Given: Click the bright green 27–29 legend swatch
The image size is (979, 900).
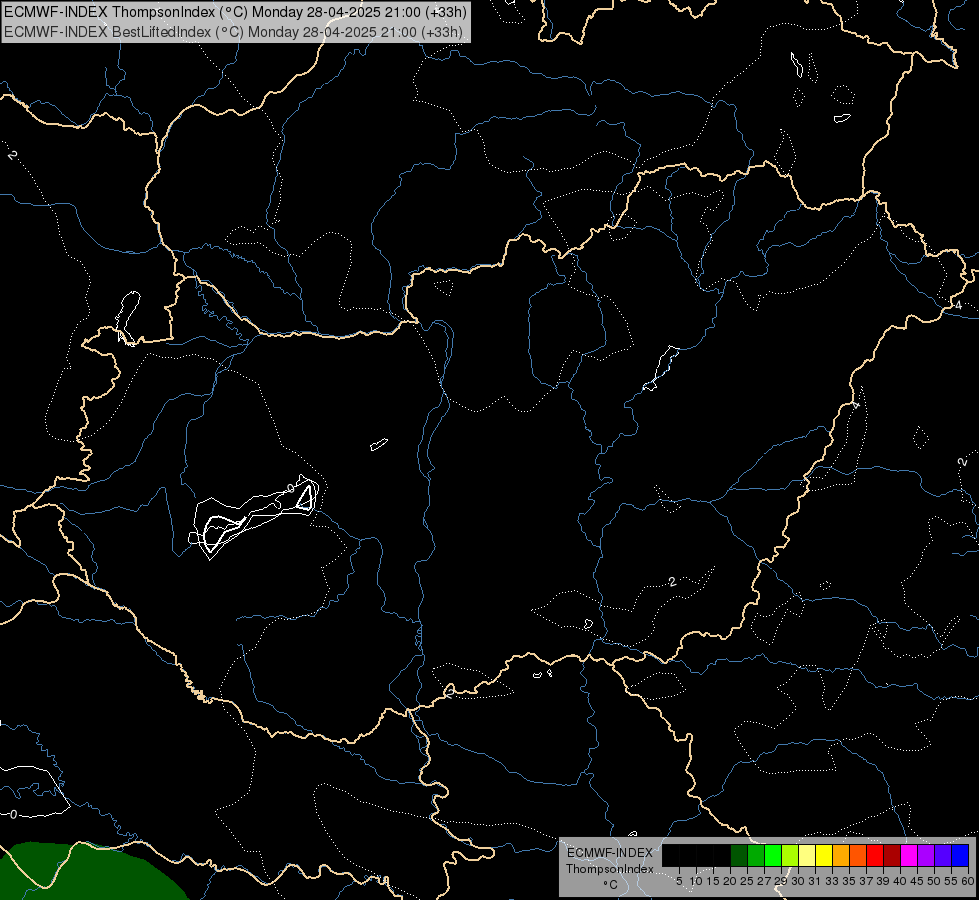Looking at the screenshot, I should pyautogui.click(x=773, y=855).
